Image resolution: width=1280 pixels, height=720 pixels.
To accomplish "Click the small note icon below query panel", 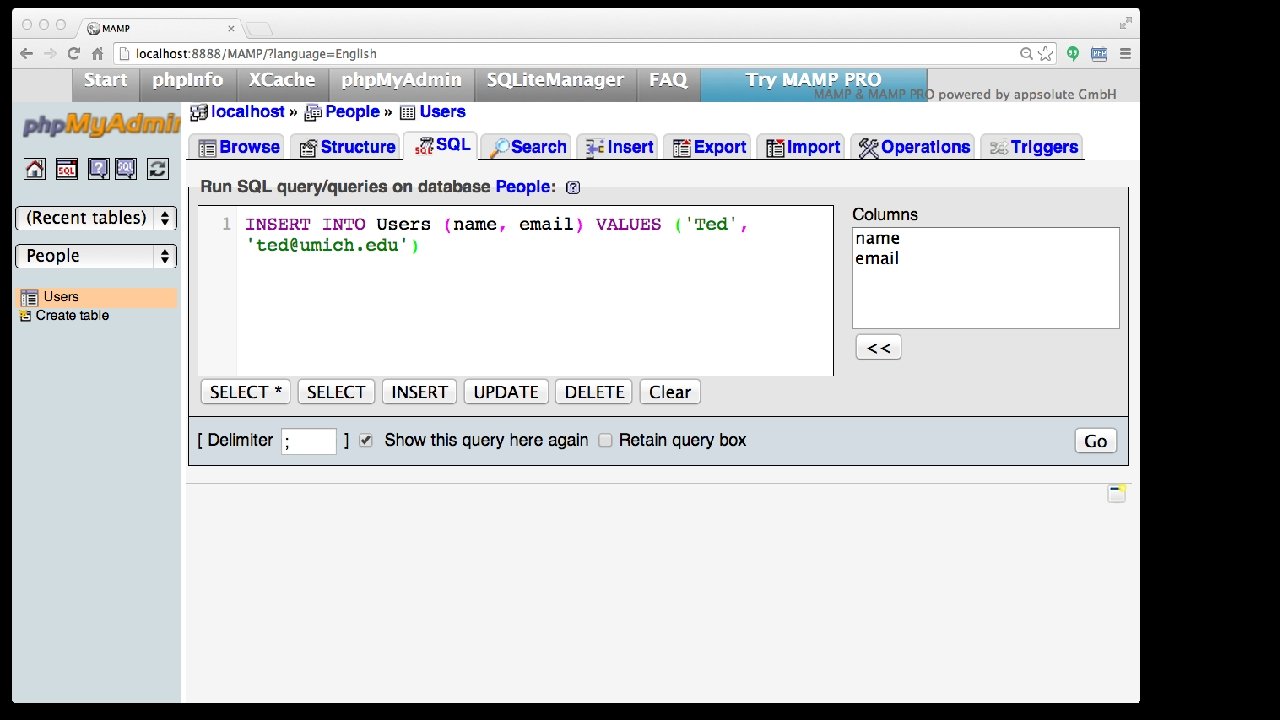I will click(x=1117, y=493).
